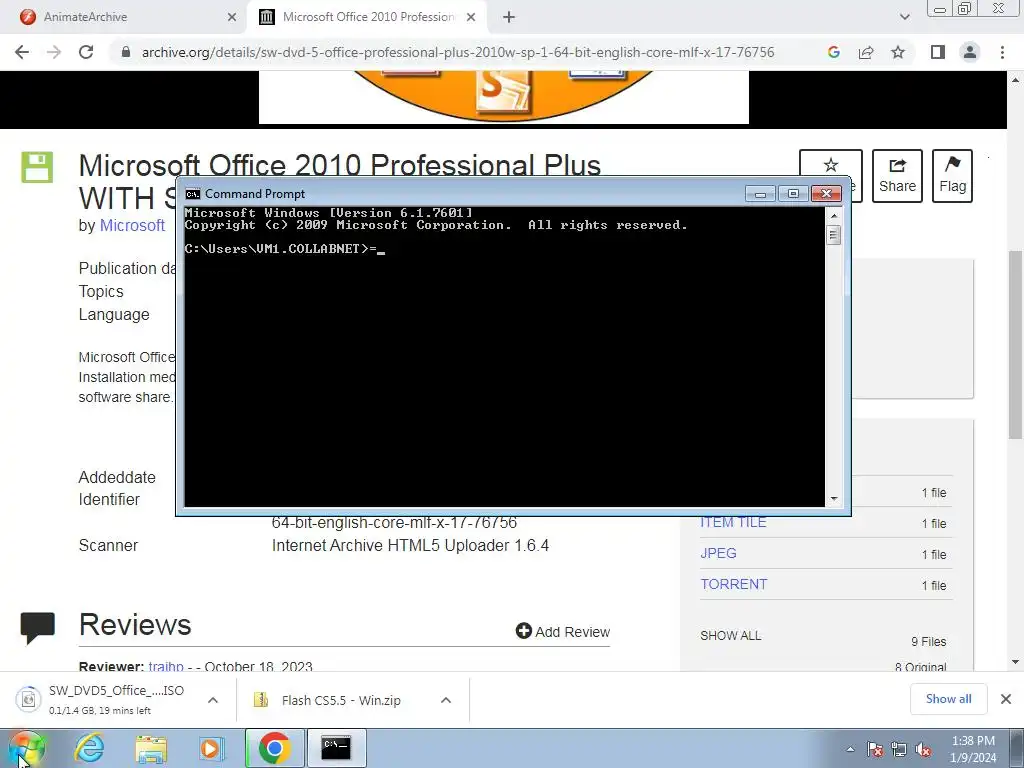Screen dimensions: 1024x768
Task: Click the forward navigation arrow in Chrome
Action: (54, 52)
